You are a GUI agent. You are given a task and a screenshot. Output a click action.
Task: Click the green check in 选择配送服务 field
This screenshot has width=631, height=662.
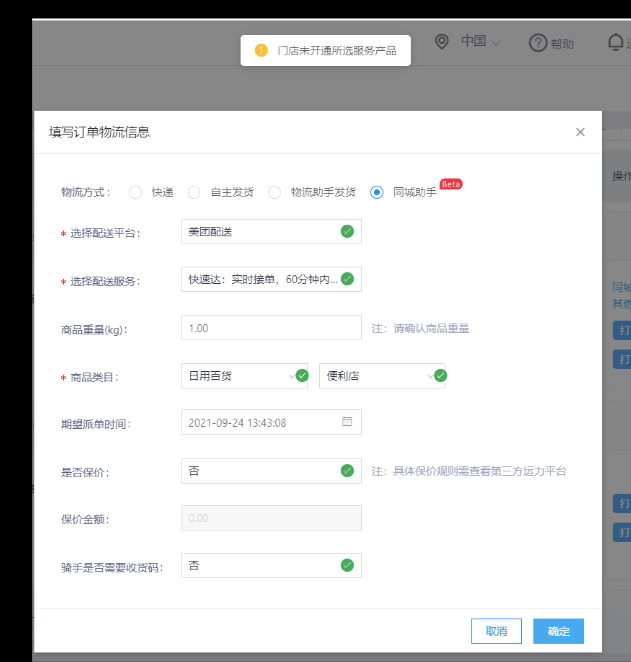coord(347,279)
